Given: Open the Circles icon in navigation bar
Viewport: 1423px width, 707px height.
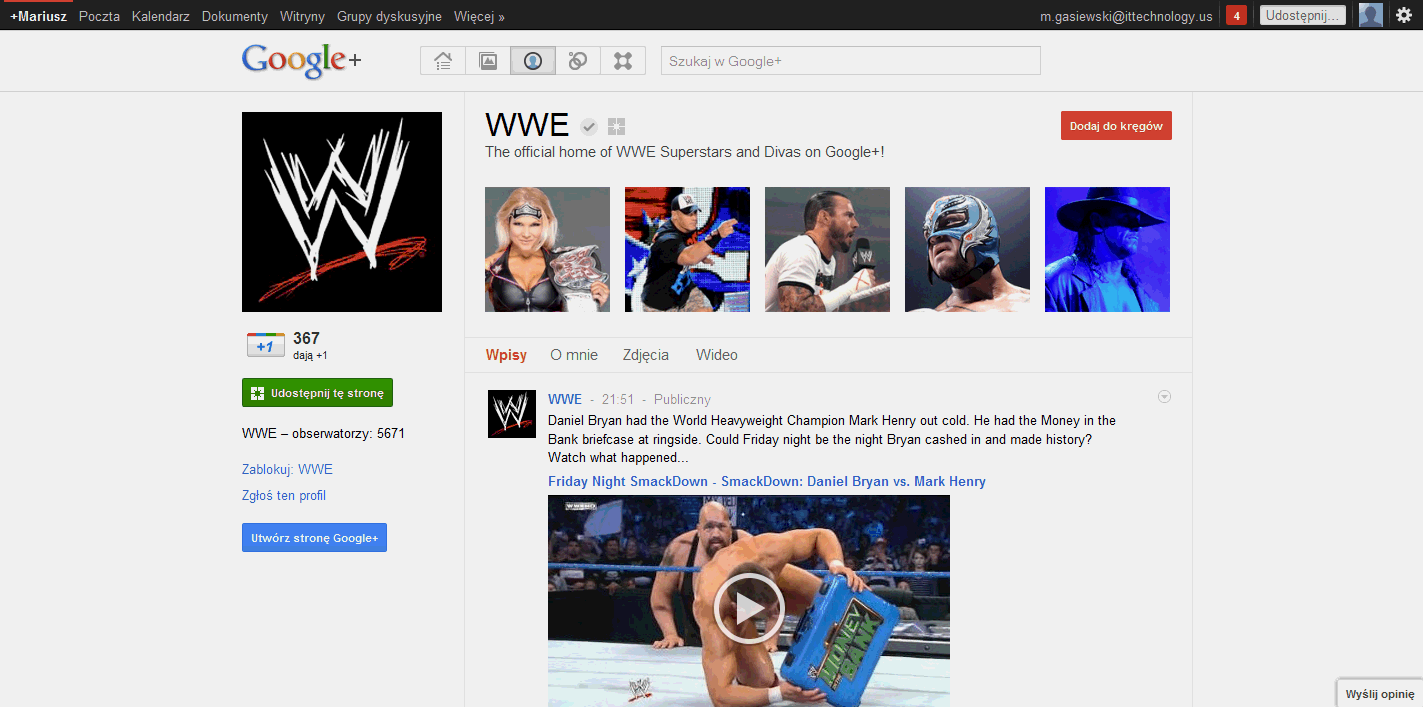Looking at the screenshot, I should point(578,61).
